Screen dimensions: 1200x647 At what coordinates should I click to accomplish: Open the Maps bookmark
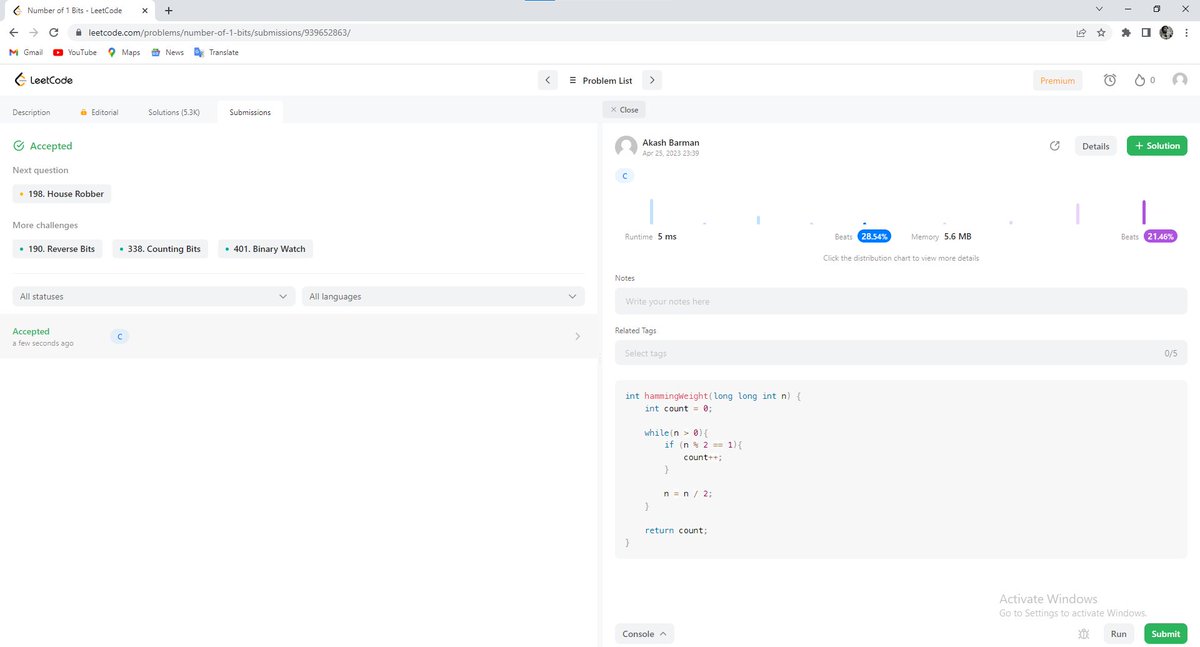pyautogui.click(x=124, y=52)
